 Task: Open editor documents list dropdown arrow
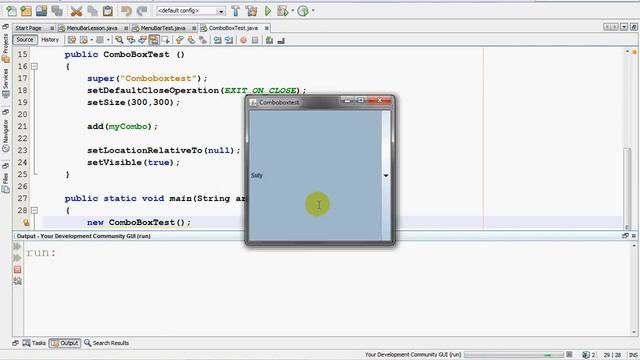coord(624,27)
